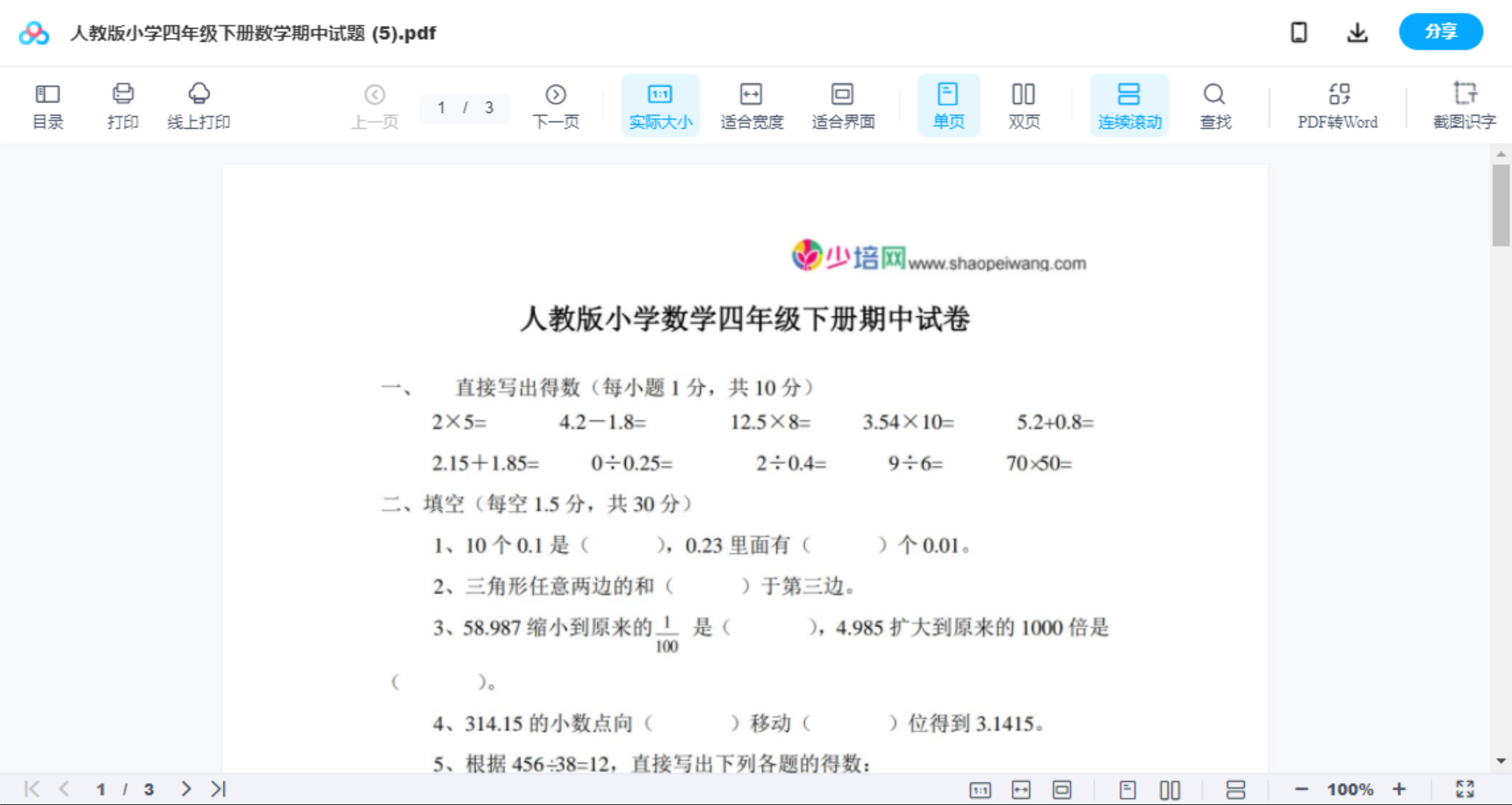Click the 分享 share button

(x=1440, y=32)
